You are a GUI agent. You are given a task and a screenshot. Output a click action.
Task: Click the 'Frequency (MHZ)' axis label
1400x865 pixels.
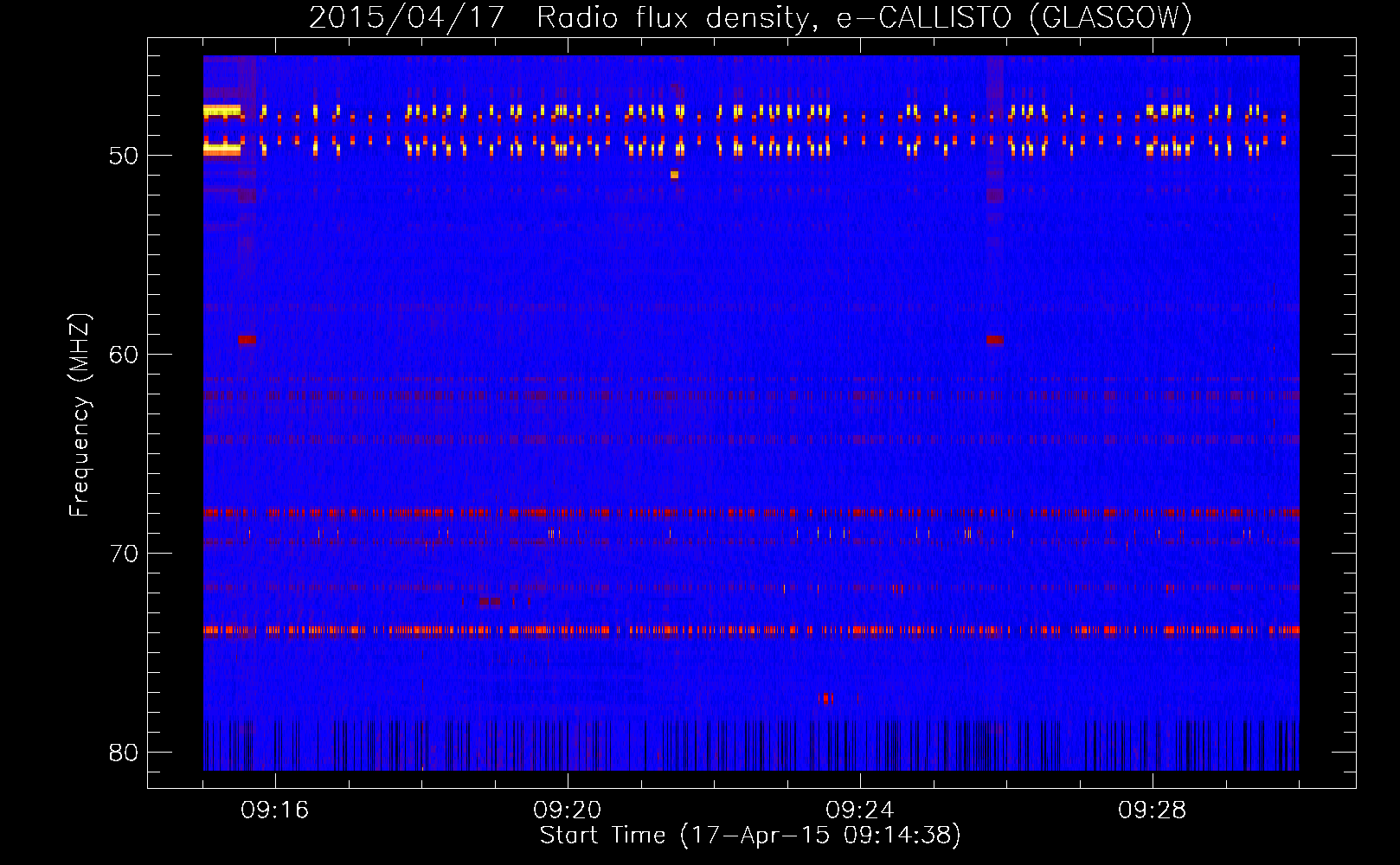click(79, 415)
